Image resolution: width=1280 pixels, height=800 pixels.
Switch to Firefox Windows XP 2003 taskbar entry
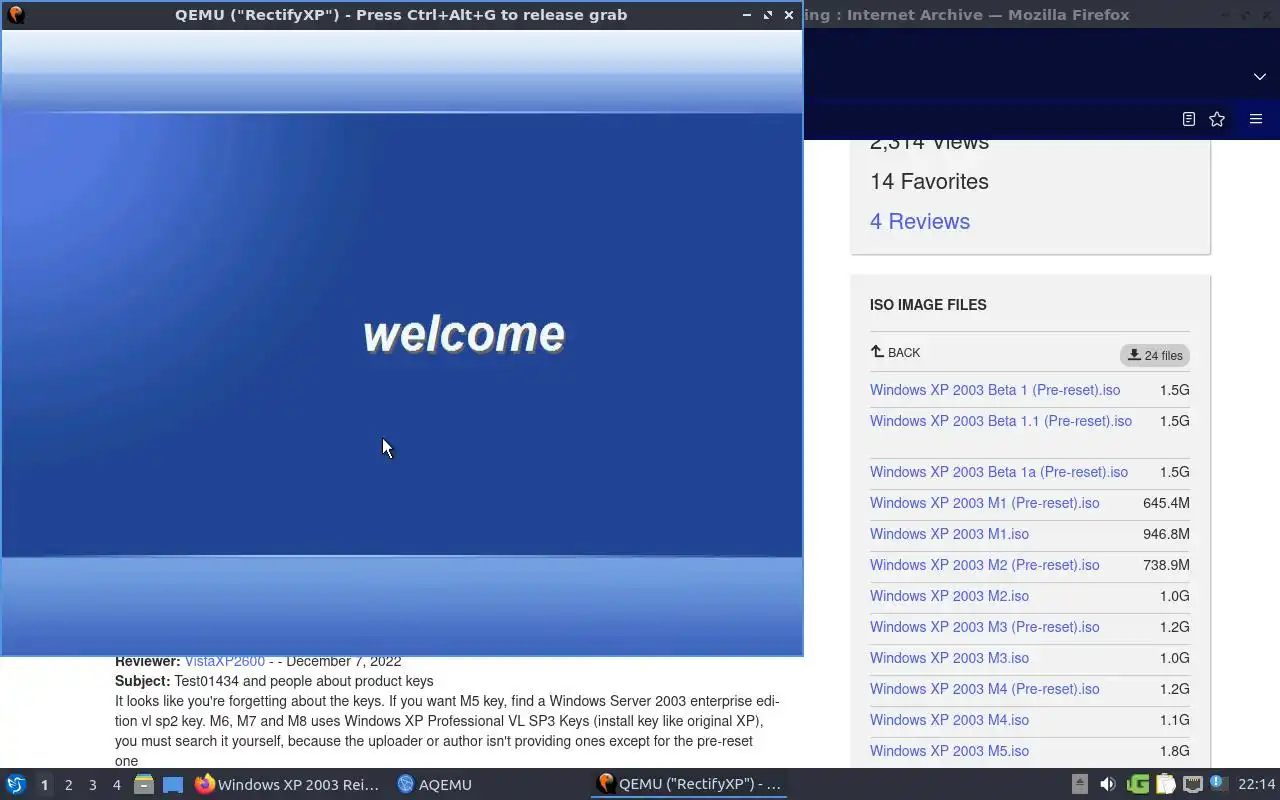287,785
